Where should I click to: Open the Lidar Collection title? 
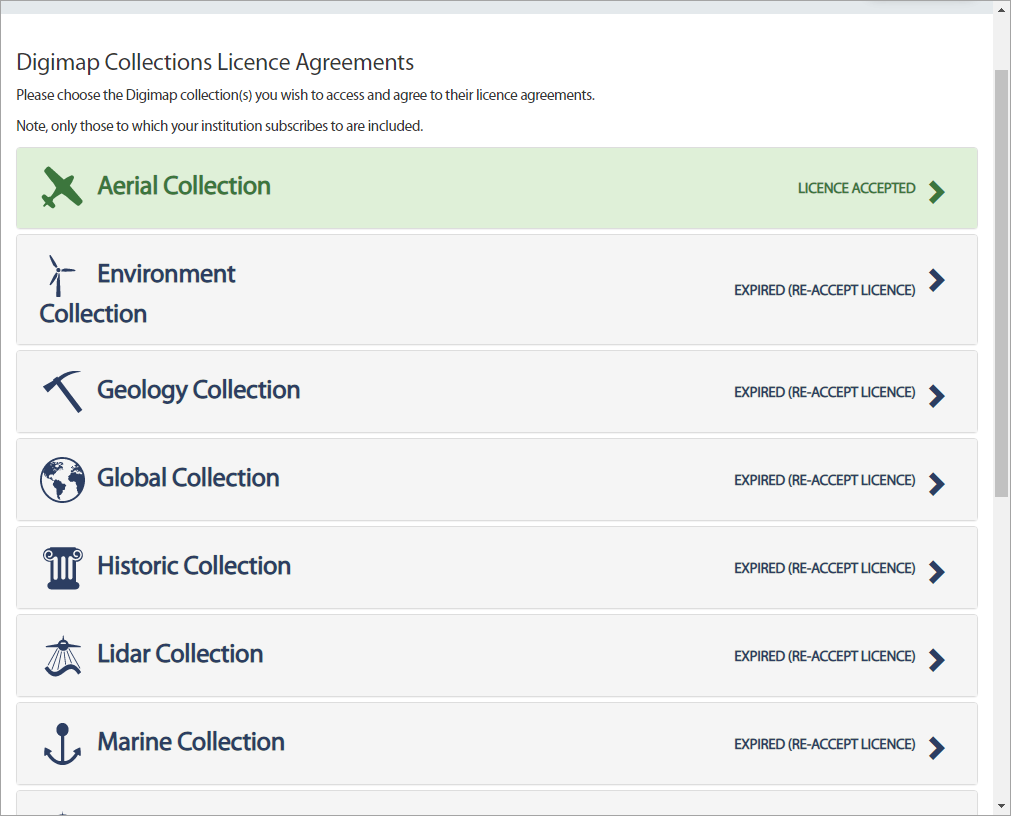tap(180, 654)
